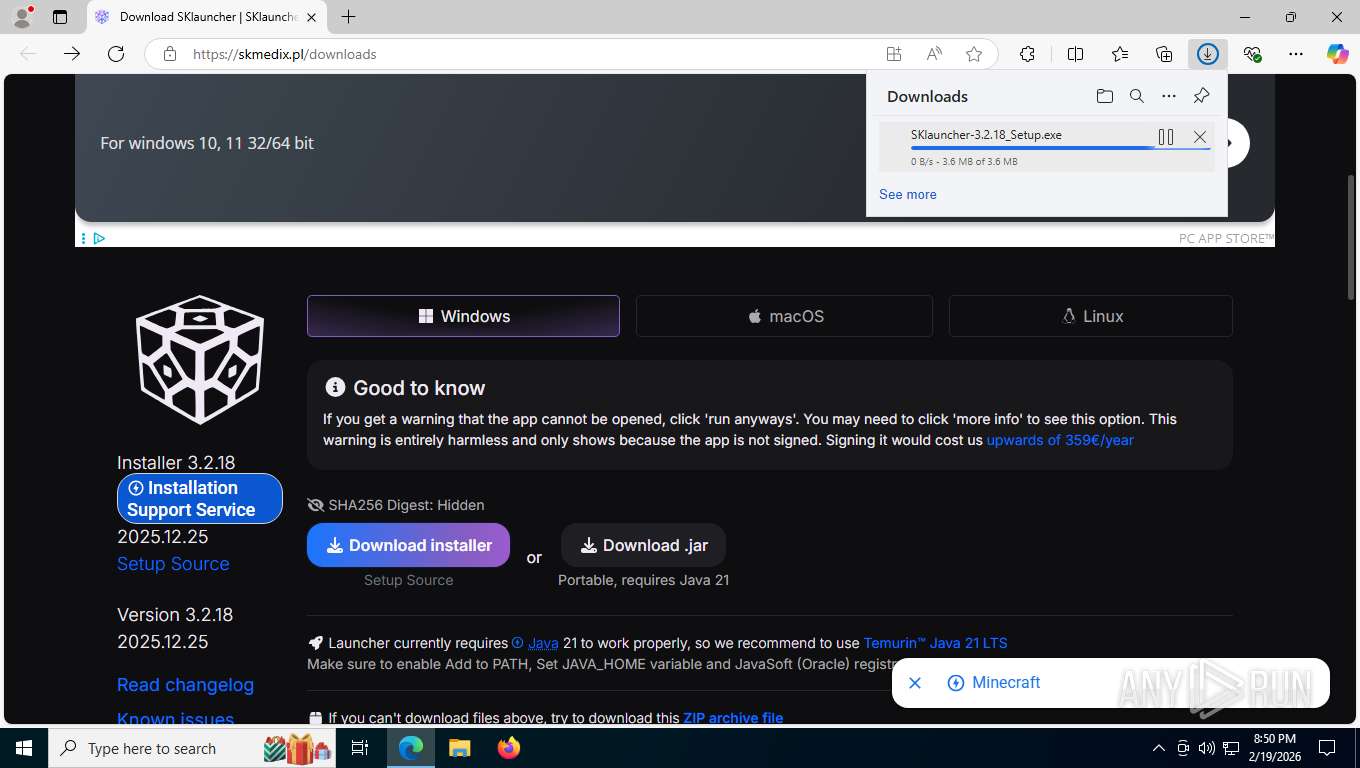Open a new tab with plus button

pos(348,17)
